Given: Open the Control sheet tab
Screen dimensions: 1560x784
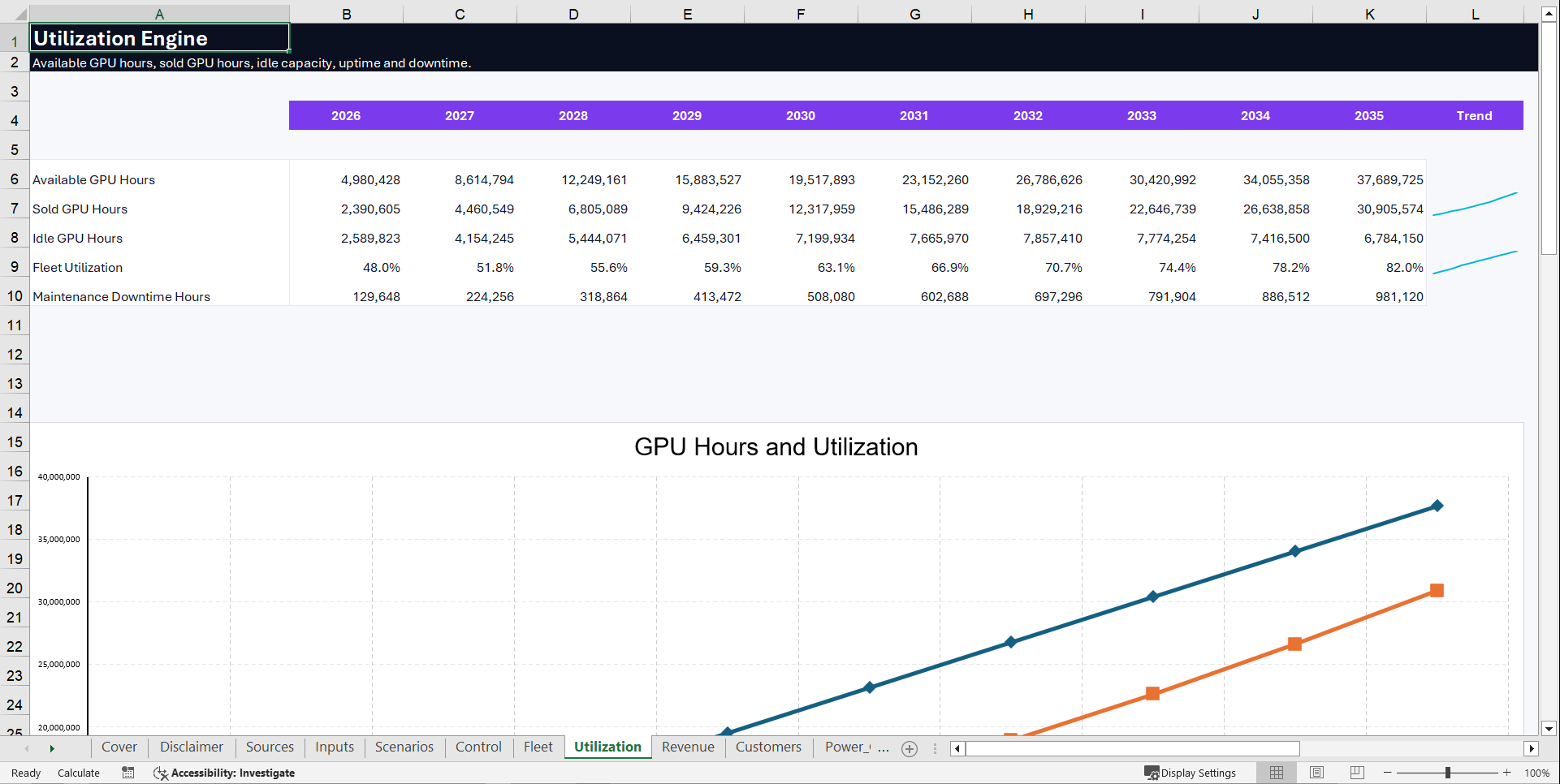Looking at the screenshot, I should pos(478,747).
